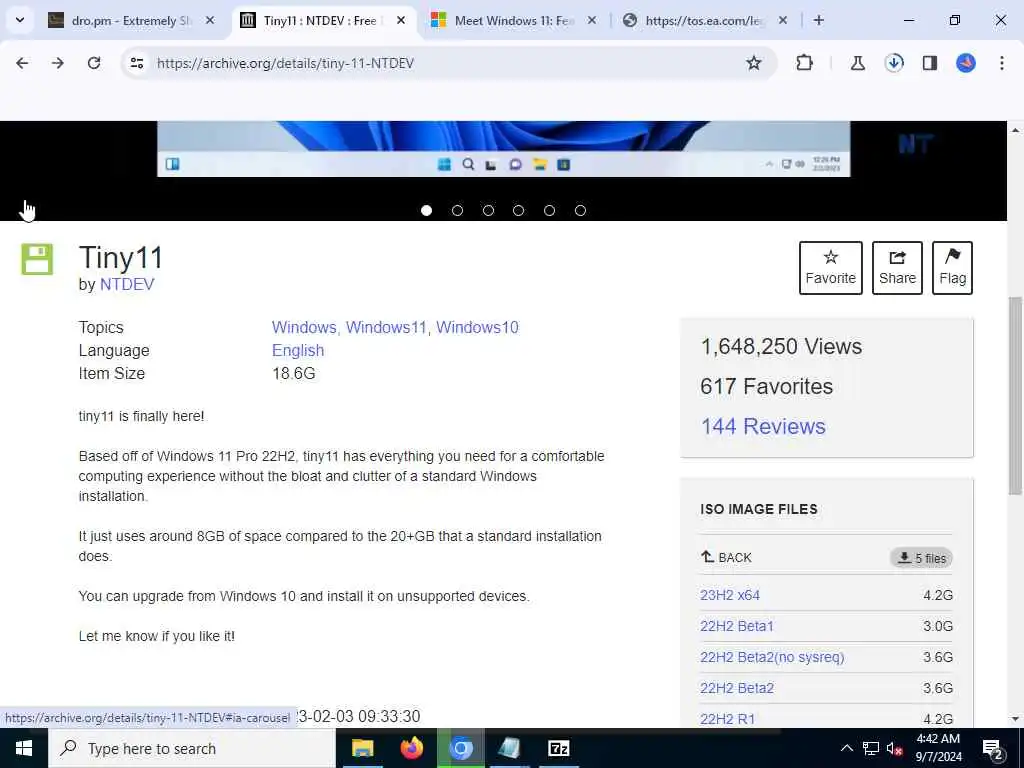Open the notepad-style app in the taskbar

point(509,748)
